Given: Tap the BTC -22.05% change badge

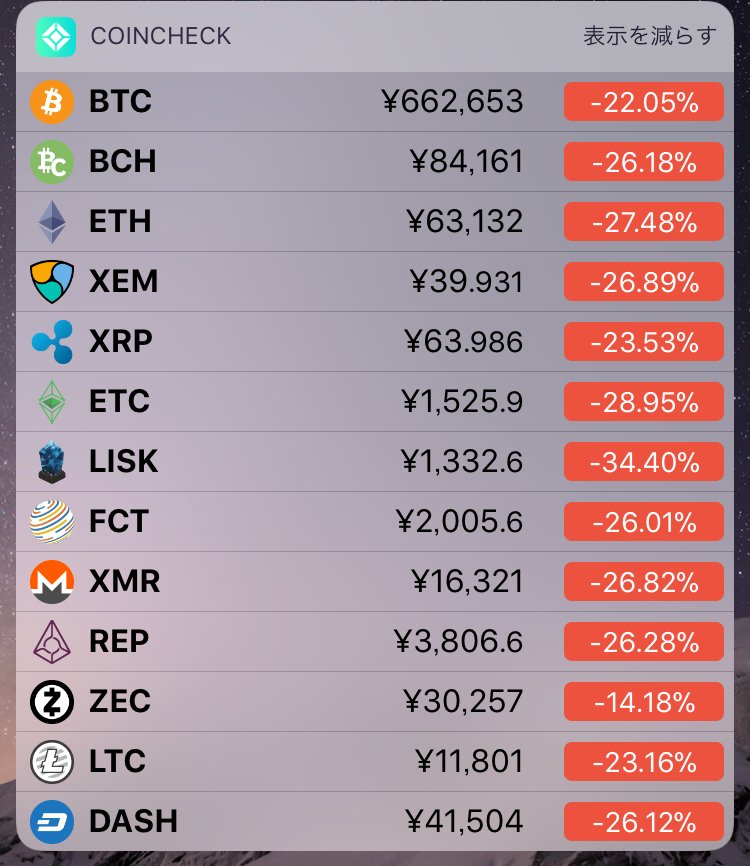Looking at the screenshot, I should pos(644,102).
